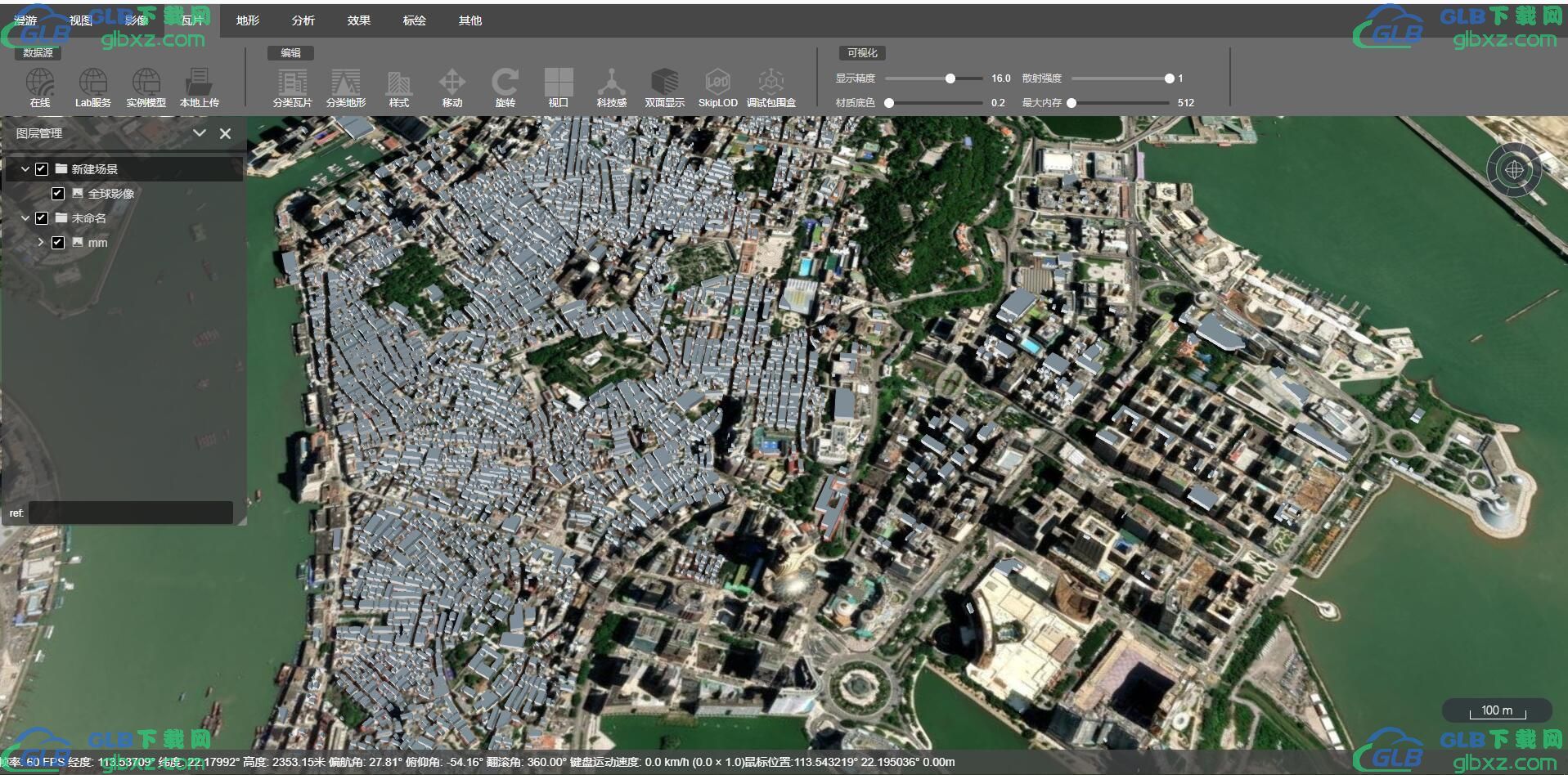Select the 分类瓦片 classify tiles tool

pos(292,87)
